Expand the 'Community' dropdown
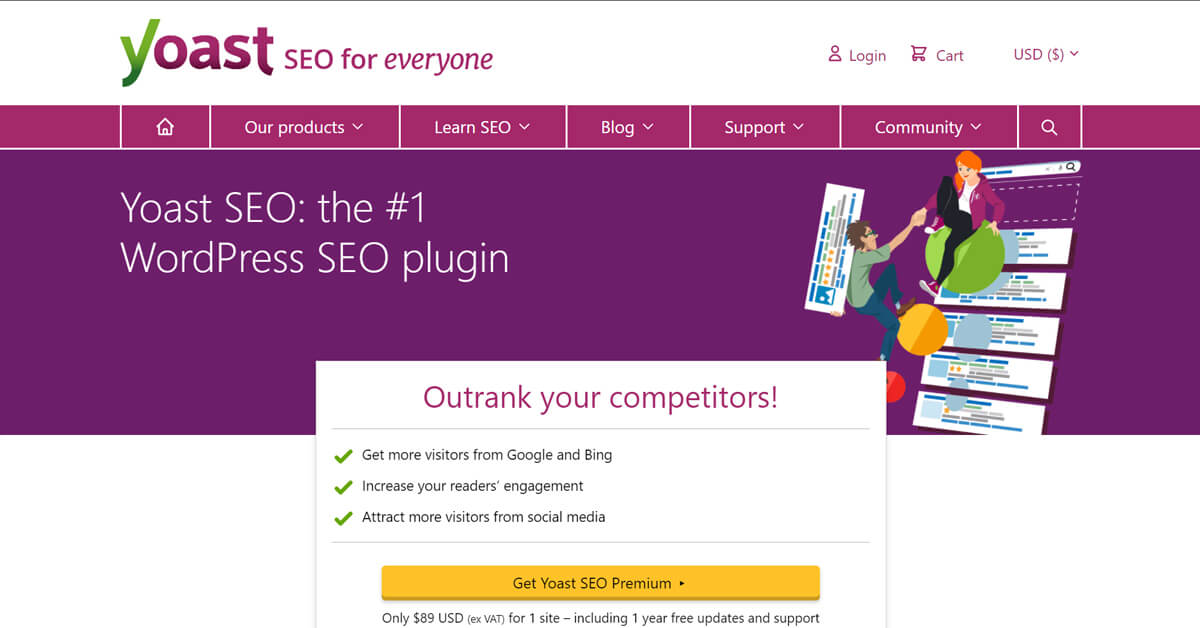Viewport: 1200px width, 628px height. (928, 127)
